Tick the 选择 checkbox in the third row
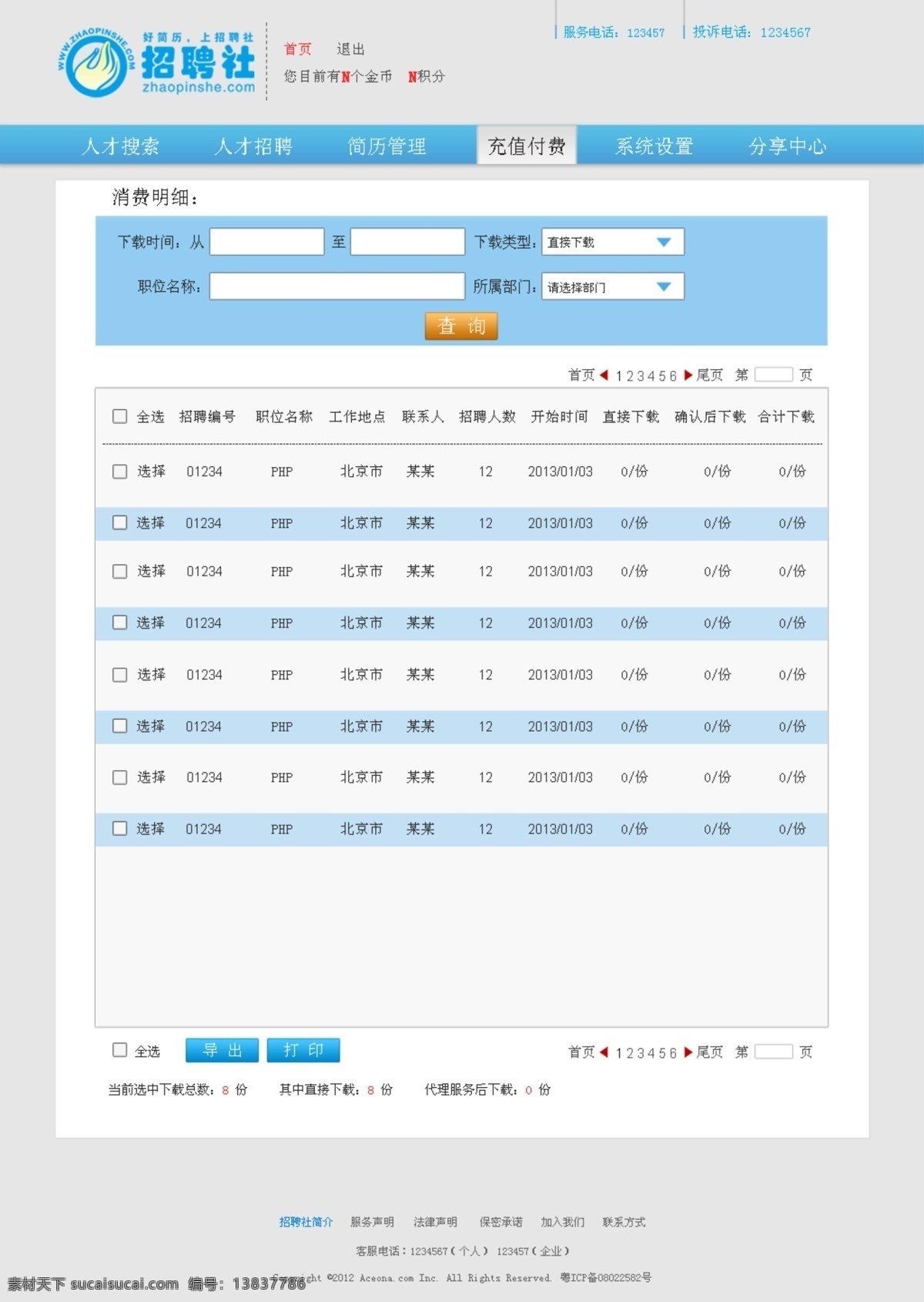 (119, 571)
